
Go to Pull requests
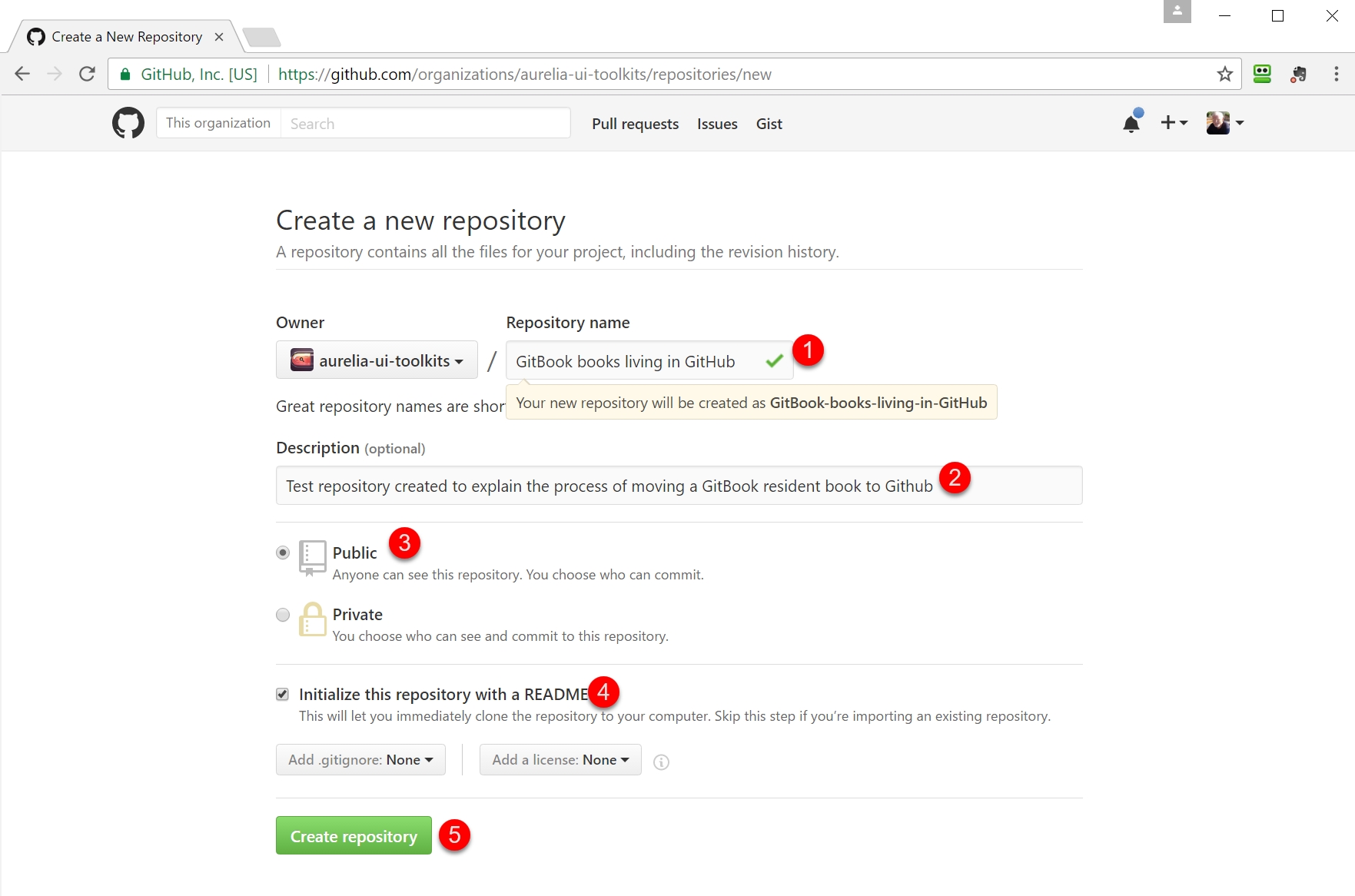(635, 124)
